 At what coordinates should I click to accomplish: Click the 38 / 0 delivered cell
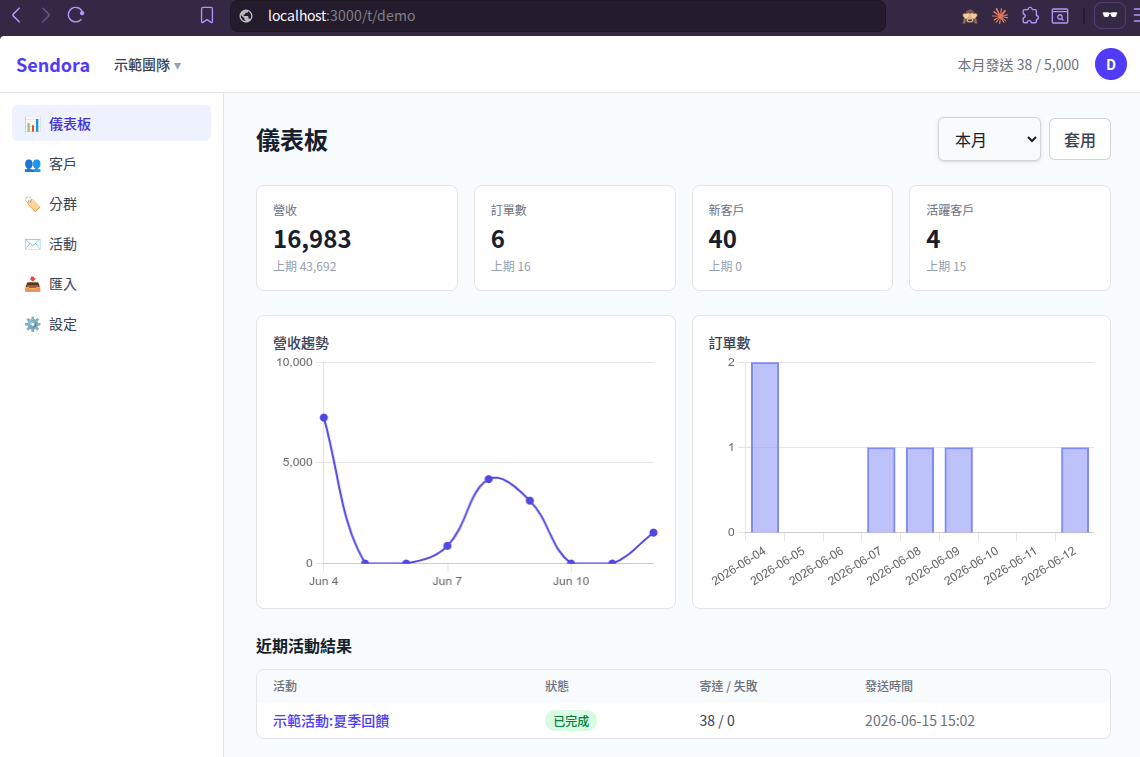point(717,721)
